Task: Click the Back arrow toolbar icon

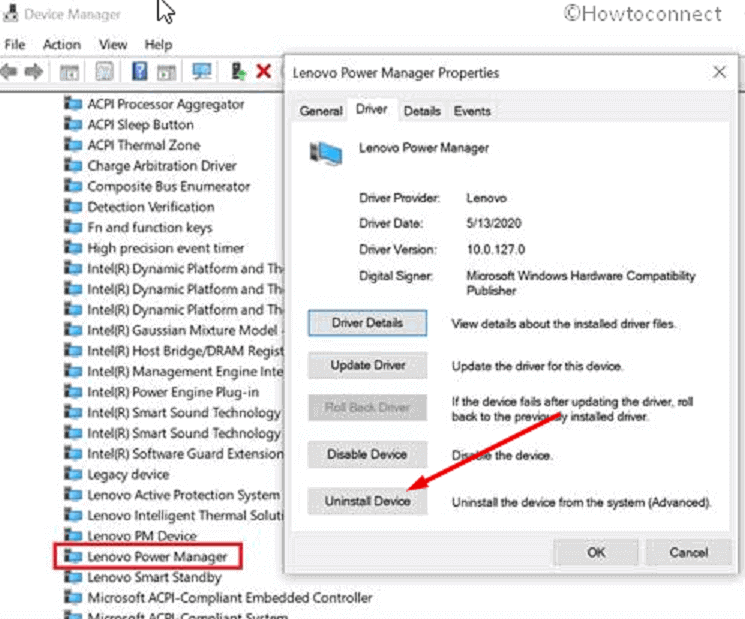Action: coord(10,72)
